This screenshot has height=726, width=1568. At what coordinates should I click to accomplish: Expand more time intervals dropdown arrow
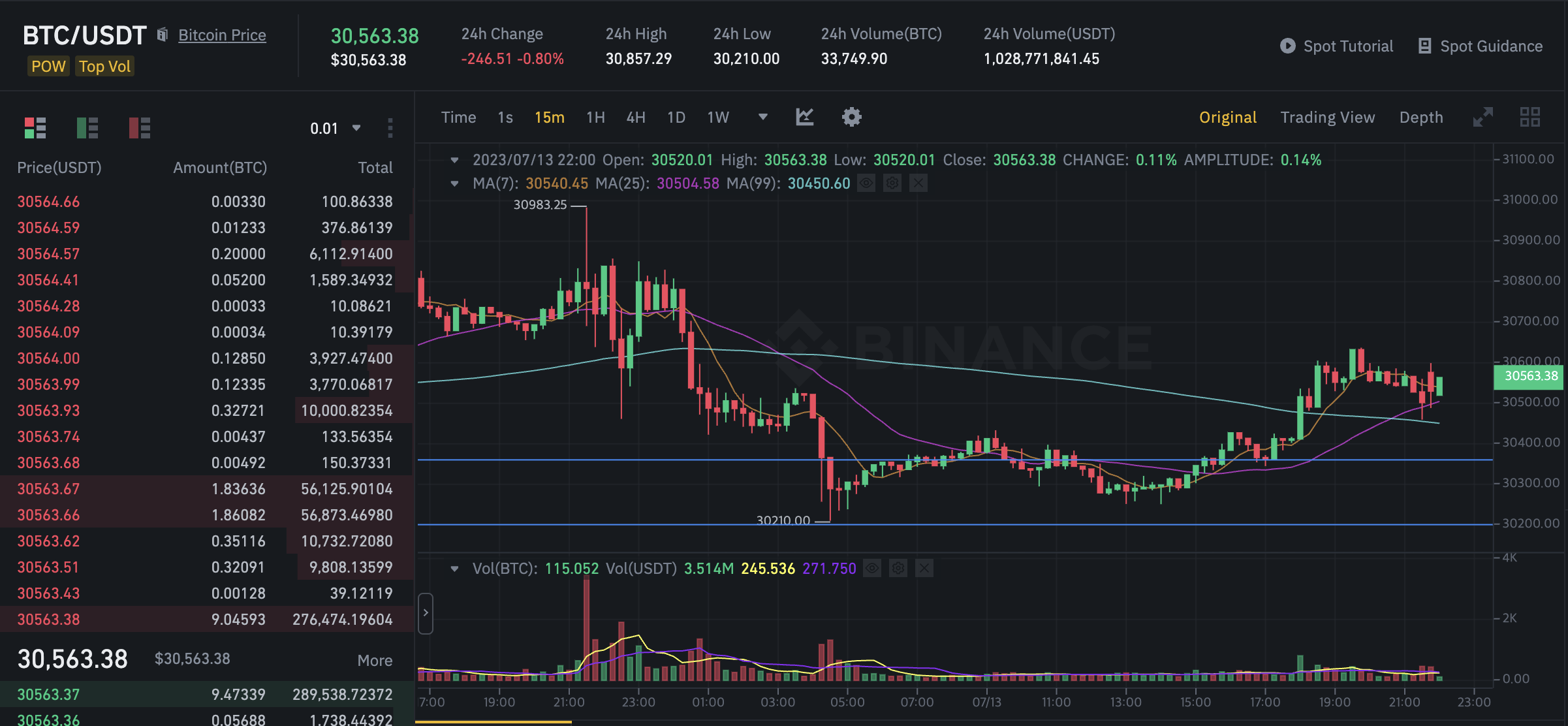point(762,118)
